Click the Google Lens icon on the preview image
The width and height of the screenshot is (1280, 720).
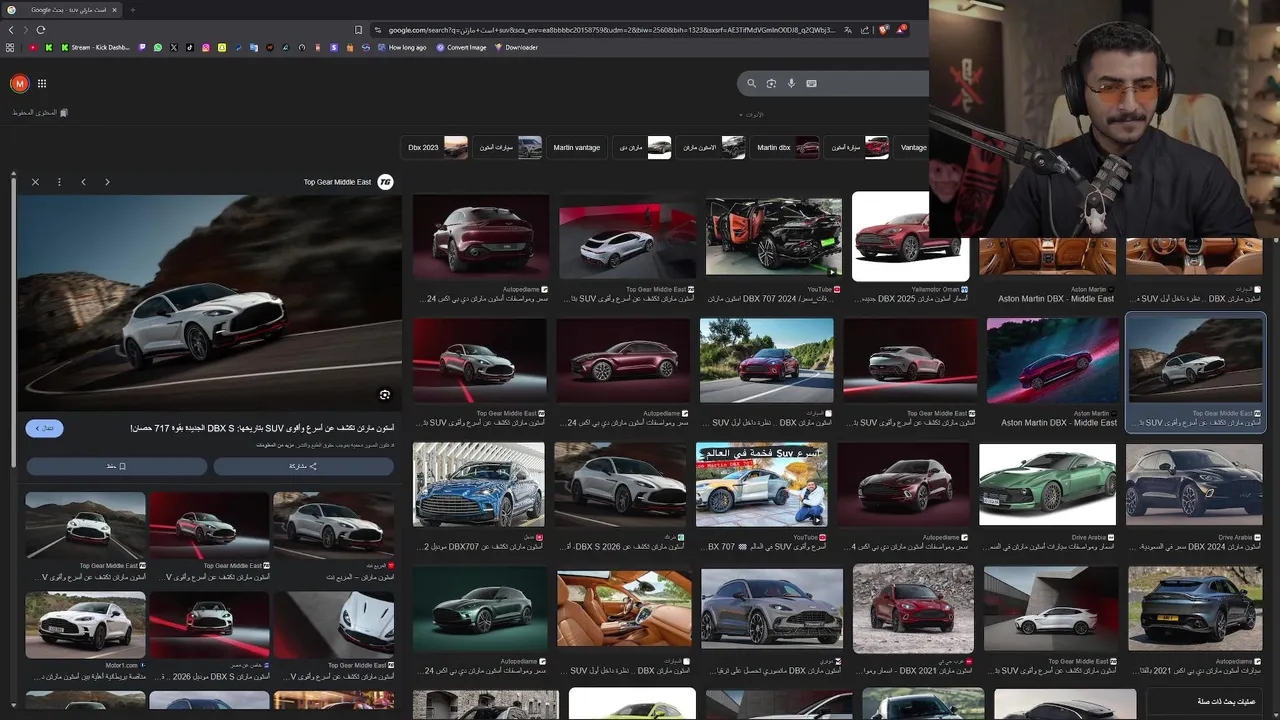click(x=384, y=395)
